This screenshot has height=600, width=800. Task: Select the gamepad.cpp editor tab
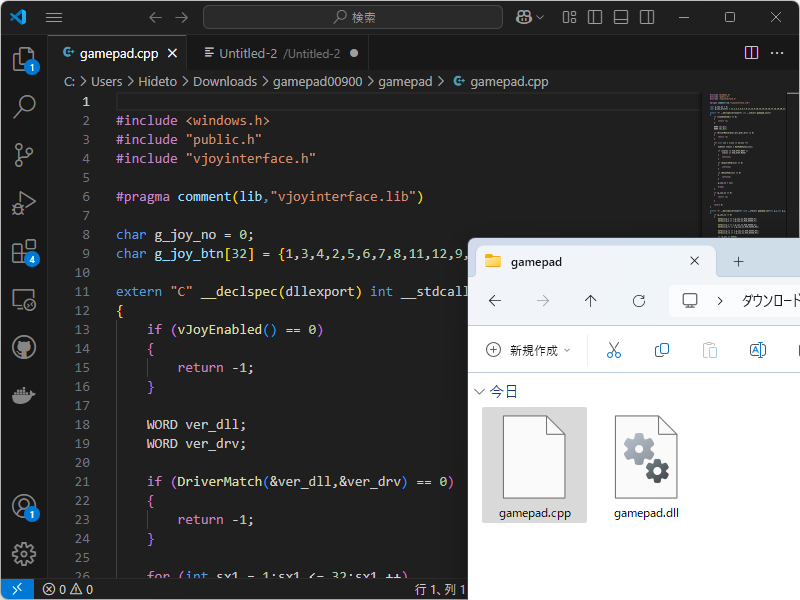[x=118, y=53]
